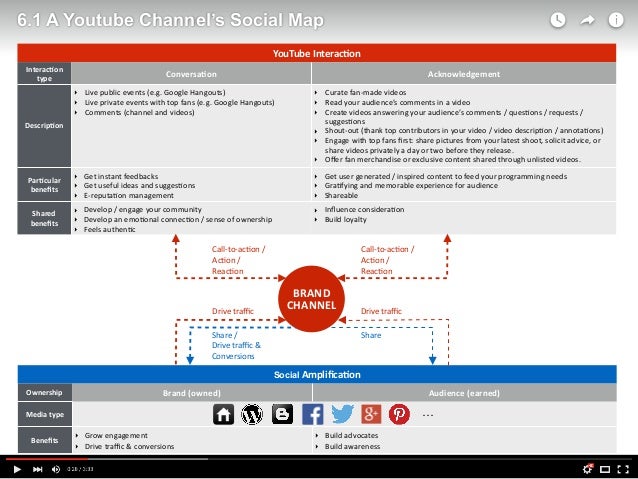This screenshot has width=638, height=479.
Task: Click the Interaction type label
Action: (44, 74)
